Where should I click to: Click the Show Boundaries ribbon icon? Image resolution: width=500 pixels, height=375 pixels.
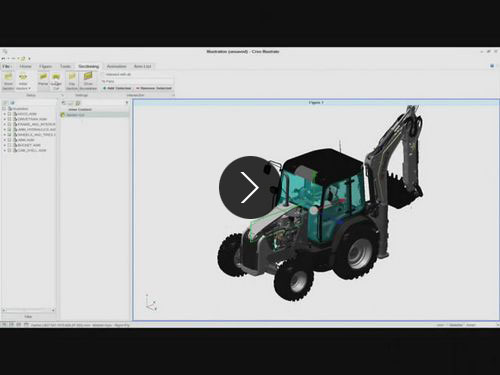pos(88,76)
